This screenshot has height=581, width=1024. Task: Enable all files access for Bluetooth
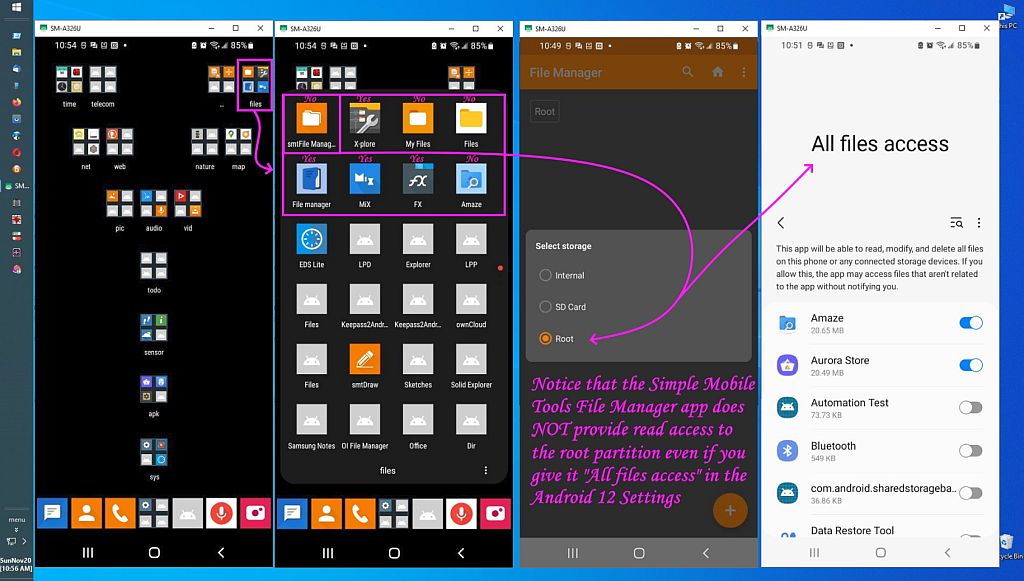coord(970,450)
